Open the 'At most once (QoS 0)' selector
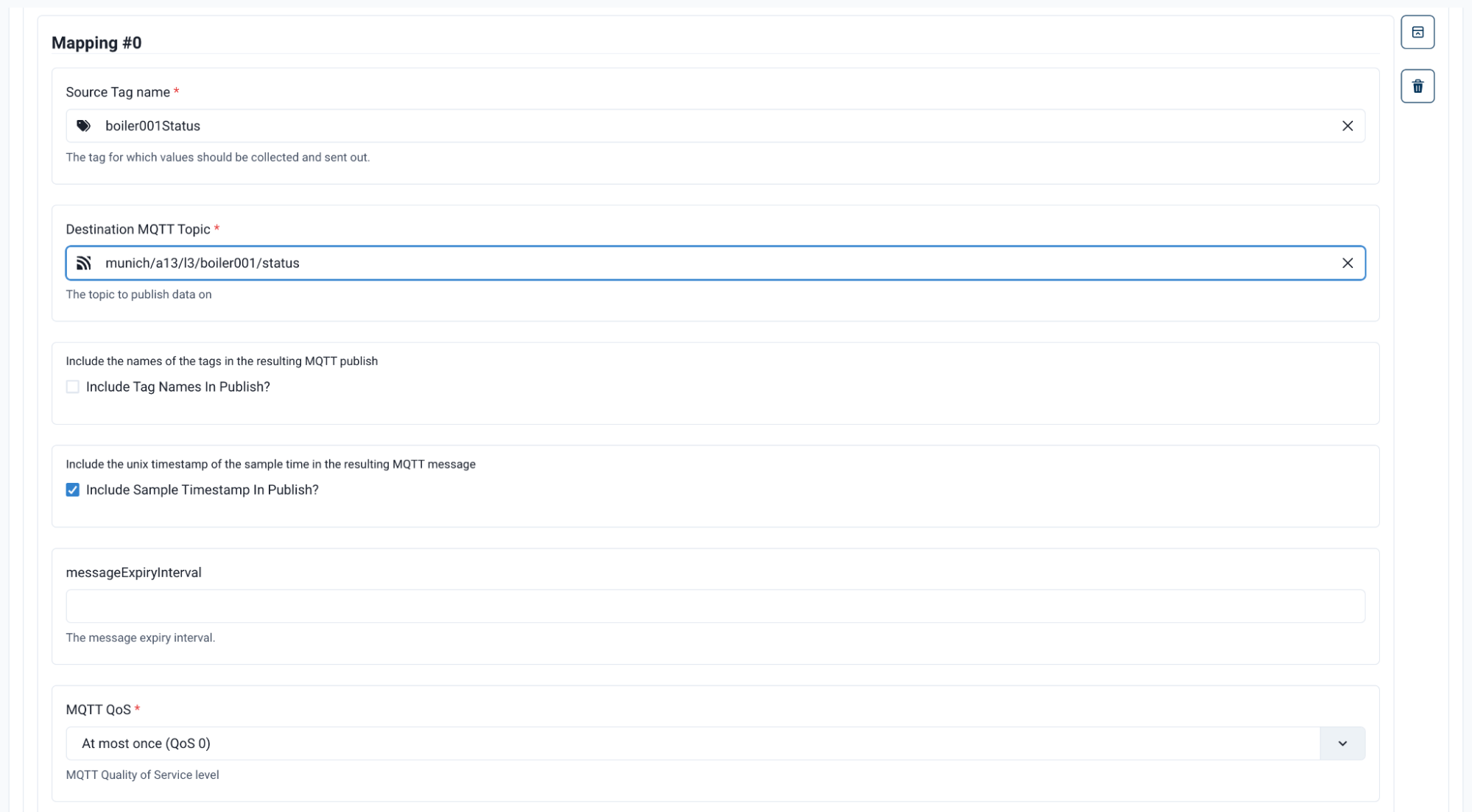This screenshot has width=1472, height=812. pyautogui.click(x=692, y=744)
